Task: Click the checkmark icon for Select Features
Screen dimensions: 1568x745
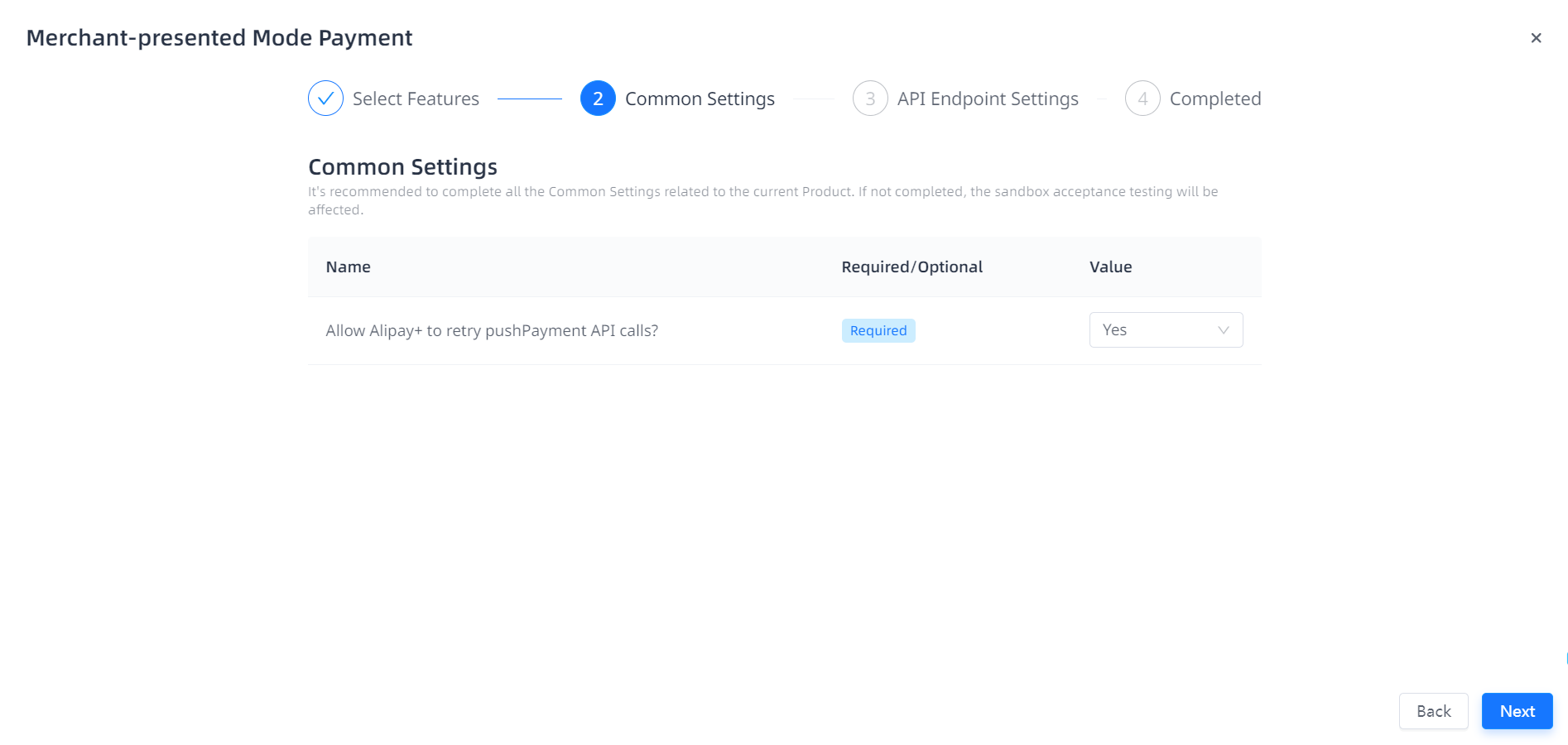Action: click(325, 99)
